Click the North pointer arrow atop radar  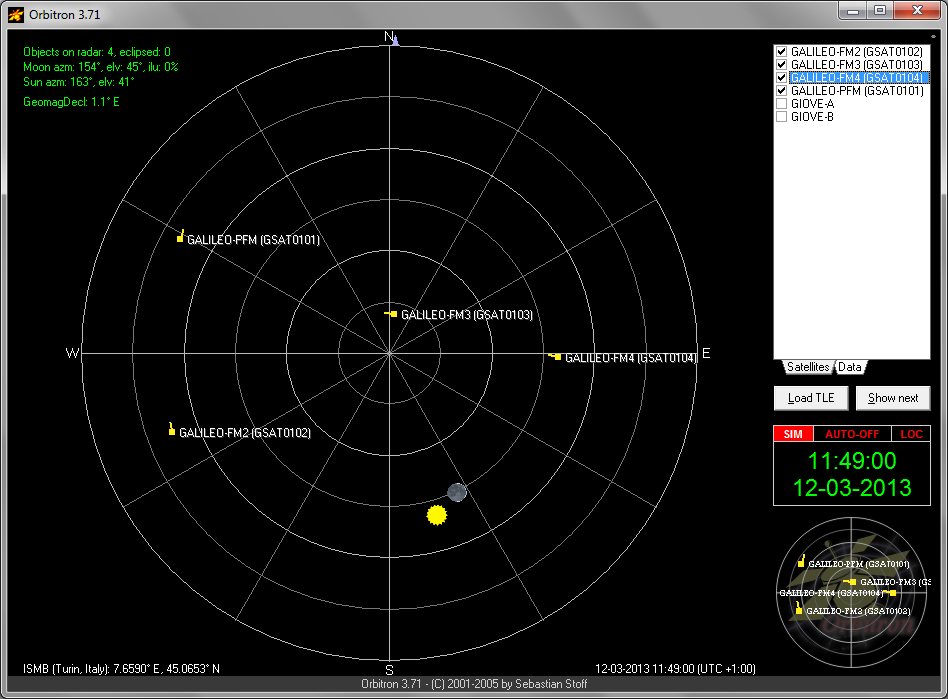(x=396, y=40)
